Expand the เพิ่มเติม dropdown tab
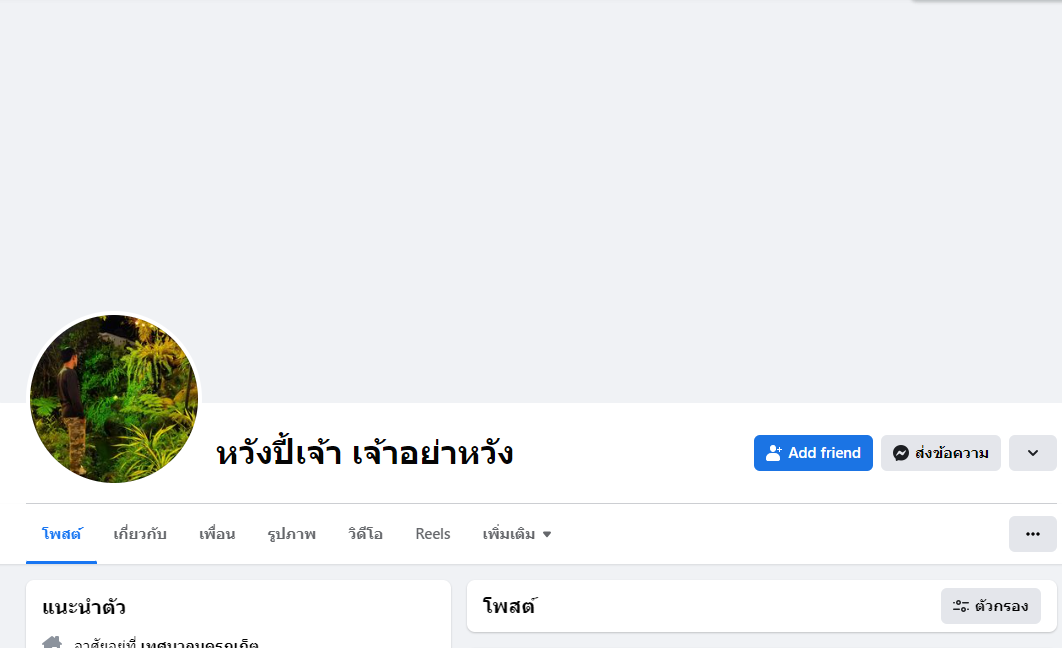 click(516, 534)
